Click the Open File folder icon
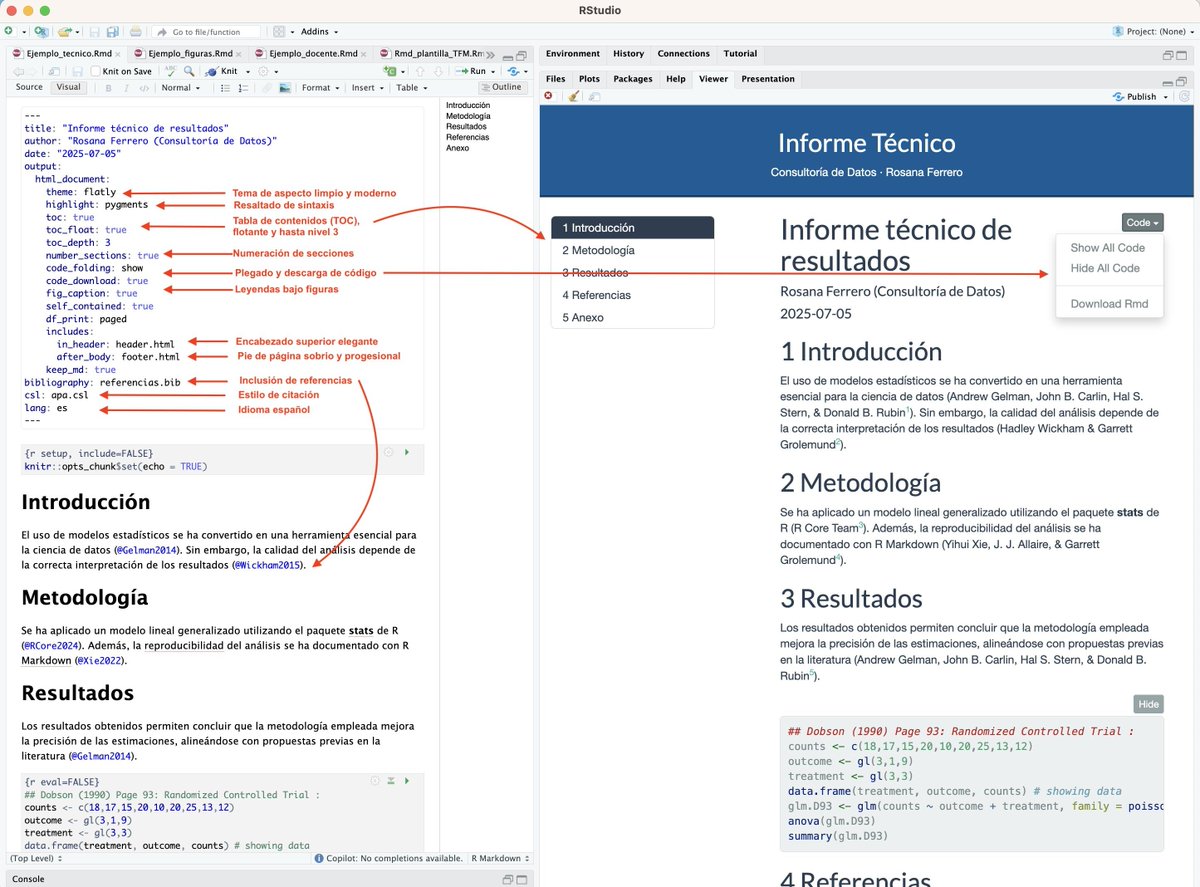 [x=66, y=32]
